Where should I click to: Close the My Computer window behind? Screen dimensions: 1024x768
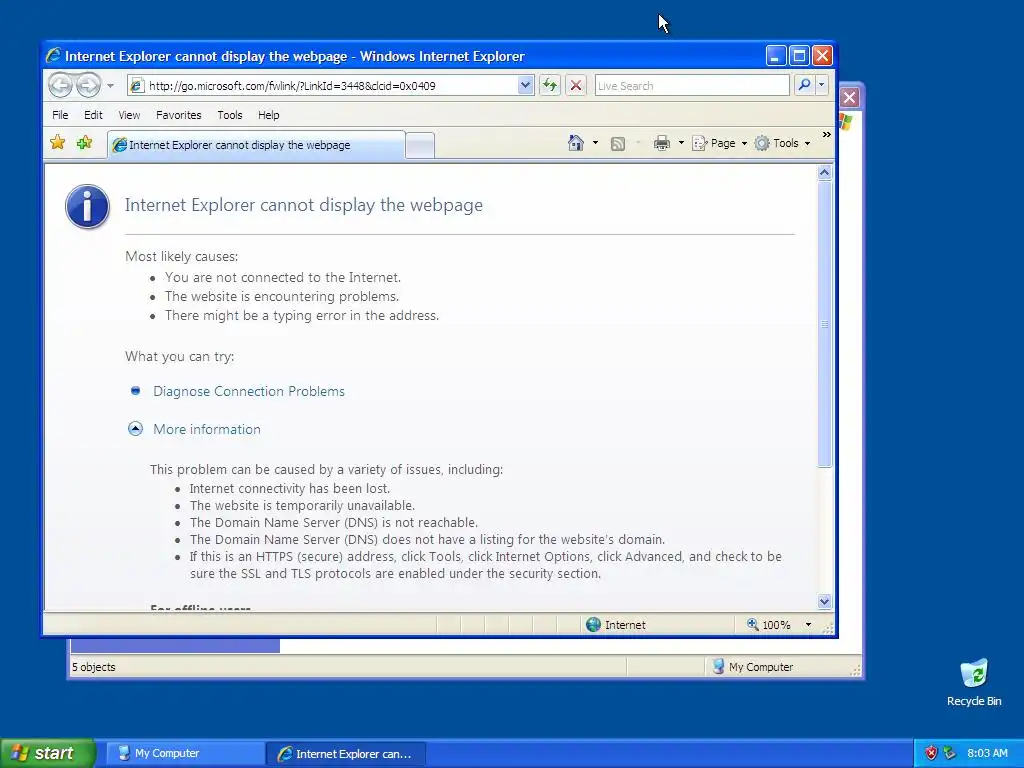click(849, 98)
